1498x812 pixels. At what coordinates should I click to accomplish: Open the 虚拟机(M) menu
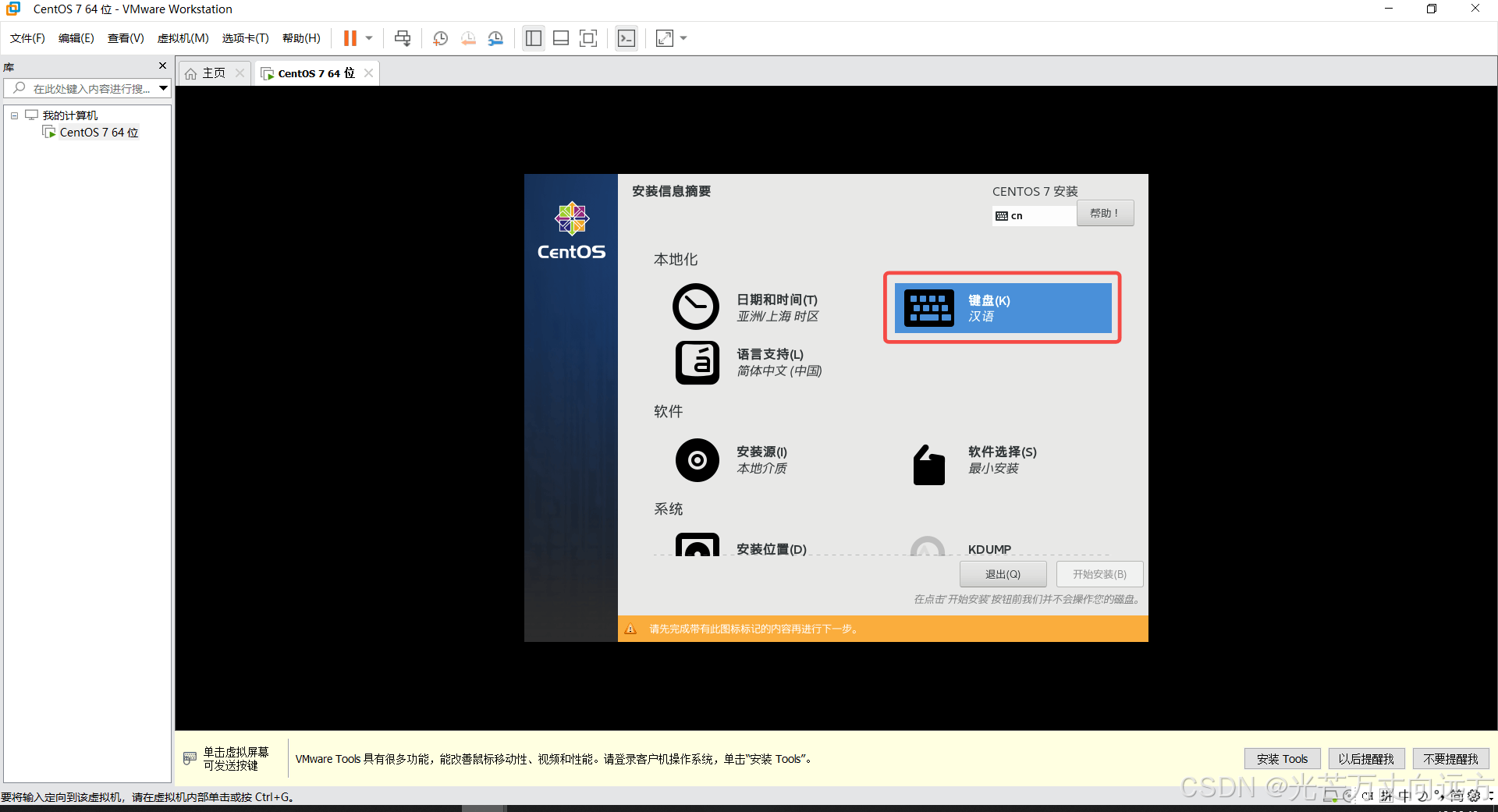[183, 38]
